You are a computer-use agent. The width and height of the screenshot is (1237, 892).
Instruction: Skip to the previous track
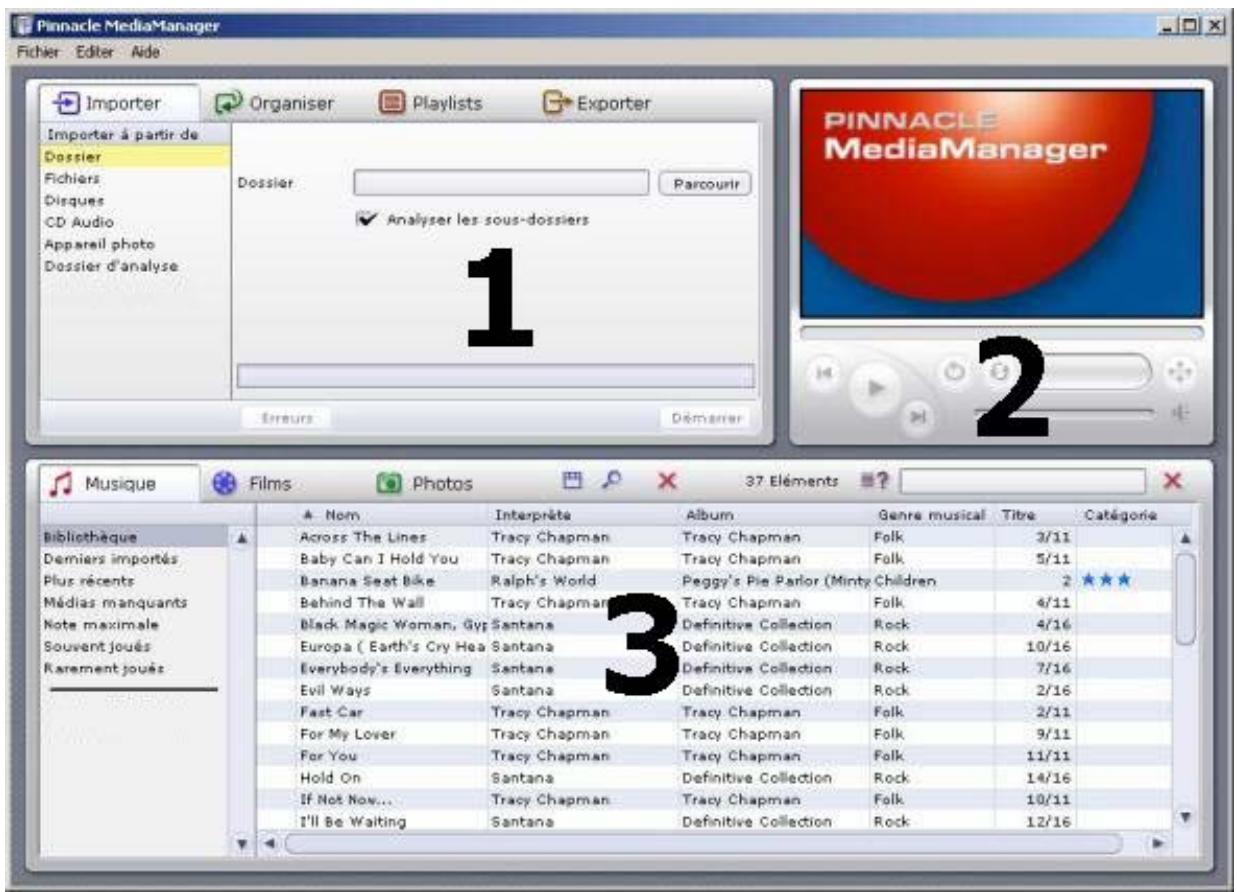[825, 372]
